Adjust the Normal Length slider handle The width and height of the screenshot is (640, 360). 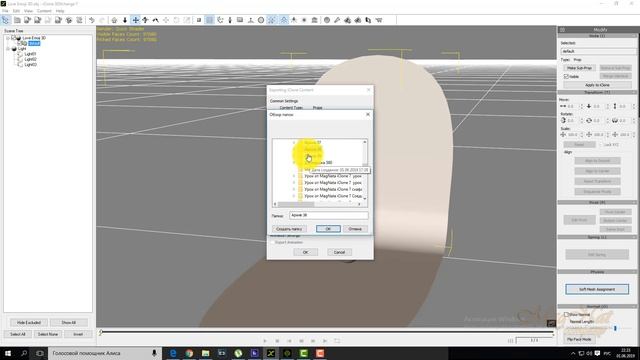(615, 328)
